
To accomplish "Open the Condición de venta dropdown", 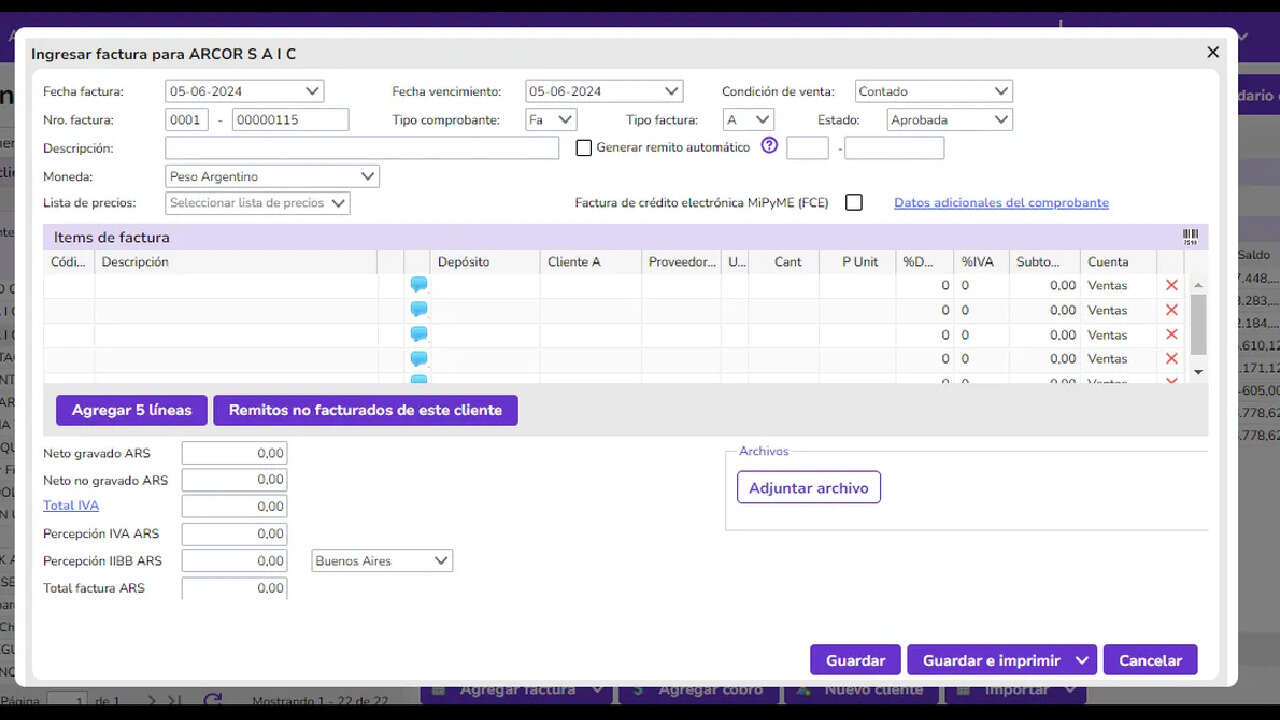I will tap(933, 92).
